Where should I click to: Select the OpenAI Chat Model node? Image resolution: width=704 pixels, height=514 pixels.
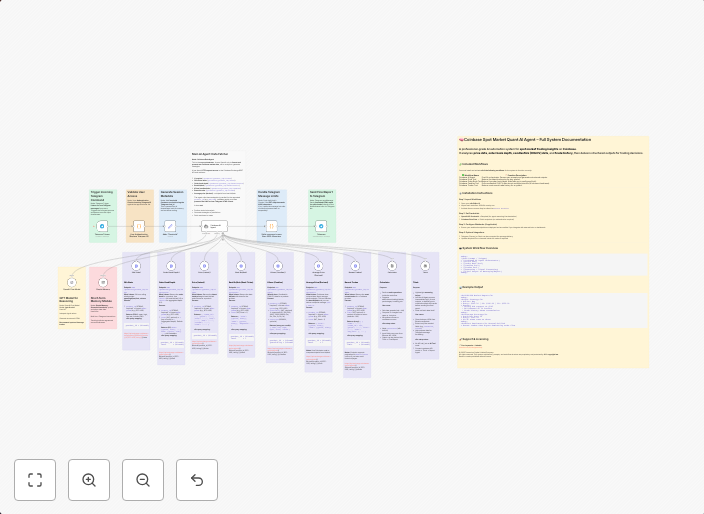(72, 282)
